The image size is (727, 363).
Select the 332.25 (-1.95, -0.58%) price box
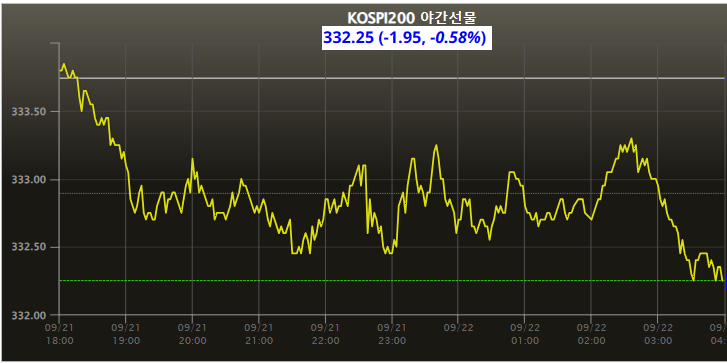407,38
